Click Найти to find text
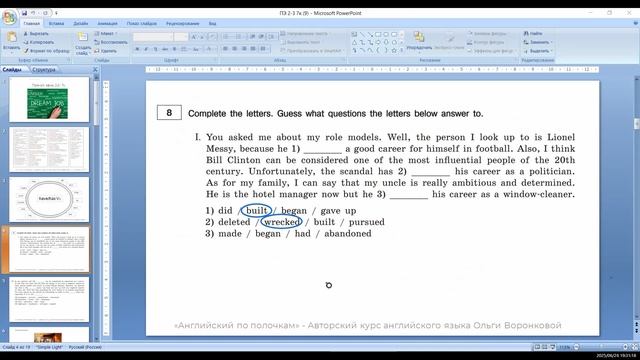The width and height of the screenshot is (640, 360). pyautogui.click(x=533, y=33)
